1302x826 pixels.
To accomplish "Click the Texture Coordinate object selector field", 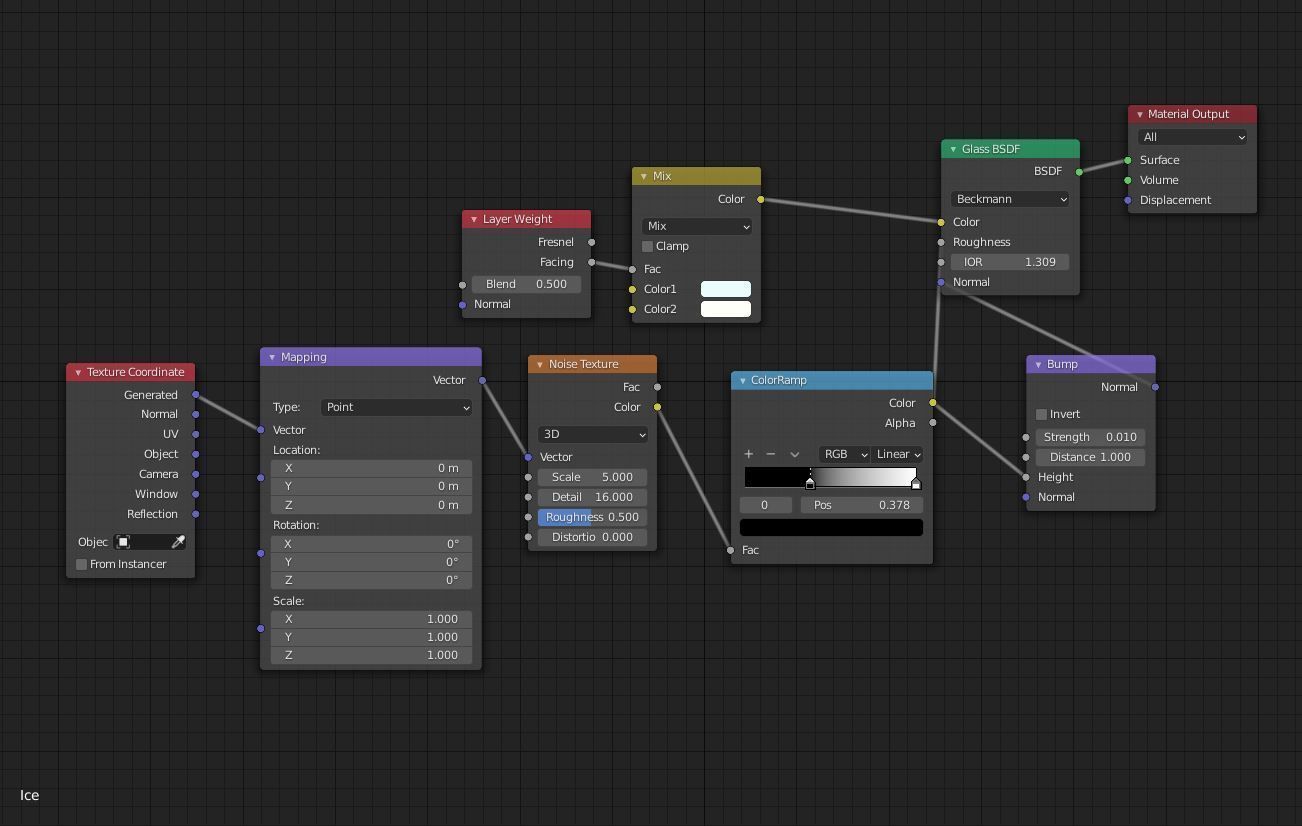I will (150, 542).
